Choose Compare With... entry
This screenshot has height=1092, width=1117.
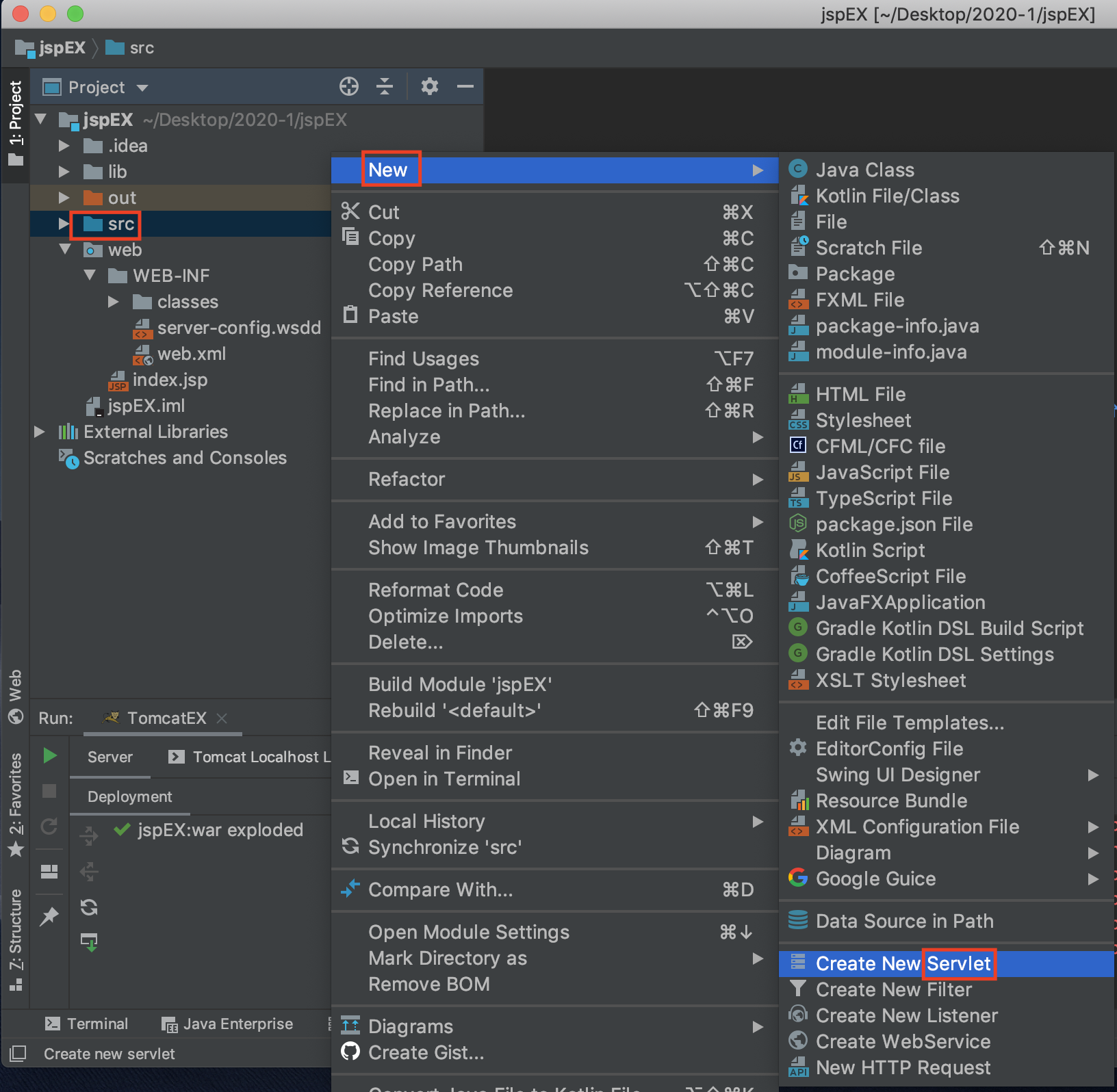click(554, 889)
